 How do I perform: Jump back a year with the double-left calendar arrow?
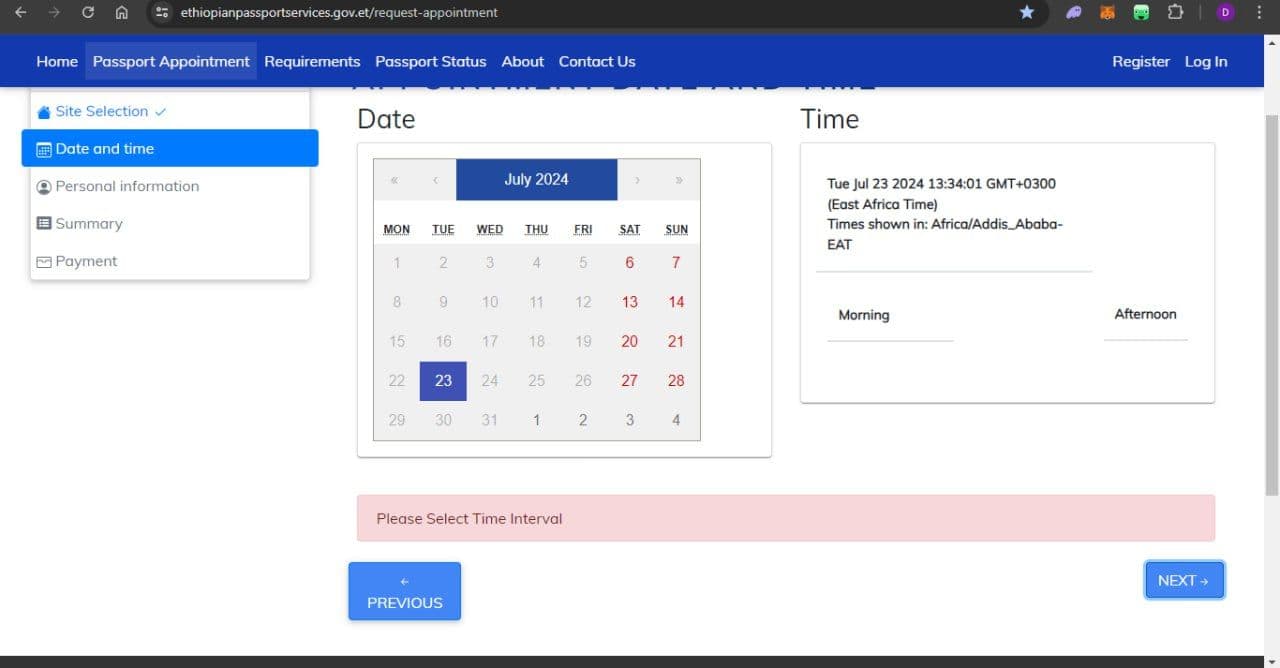(x=394, y=180)
